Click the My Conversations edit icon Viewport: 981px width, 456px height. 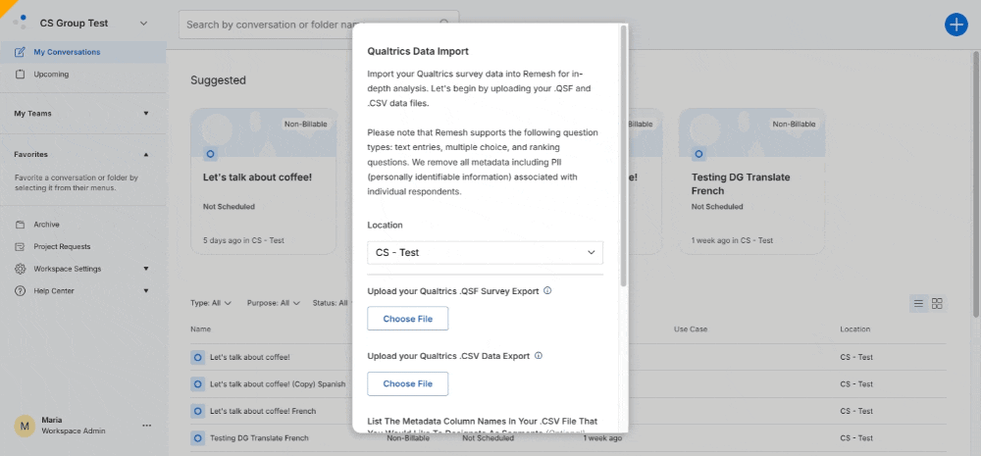pos(20,52)
